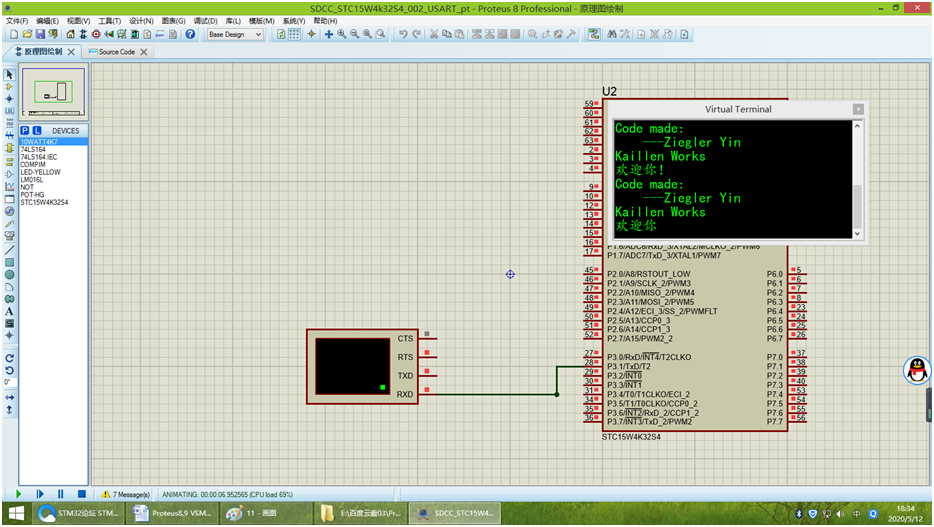
Task: Click the Rotate Clockwise icon
Action: 9,358
